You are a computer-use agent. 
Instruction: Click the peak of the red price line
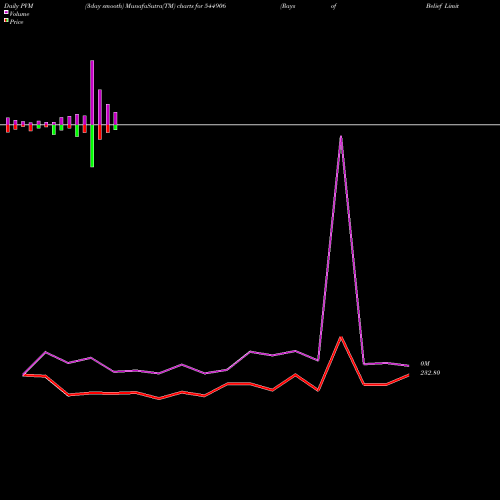click(x=341, y=337)
